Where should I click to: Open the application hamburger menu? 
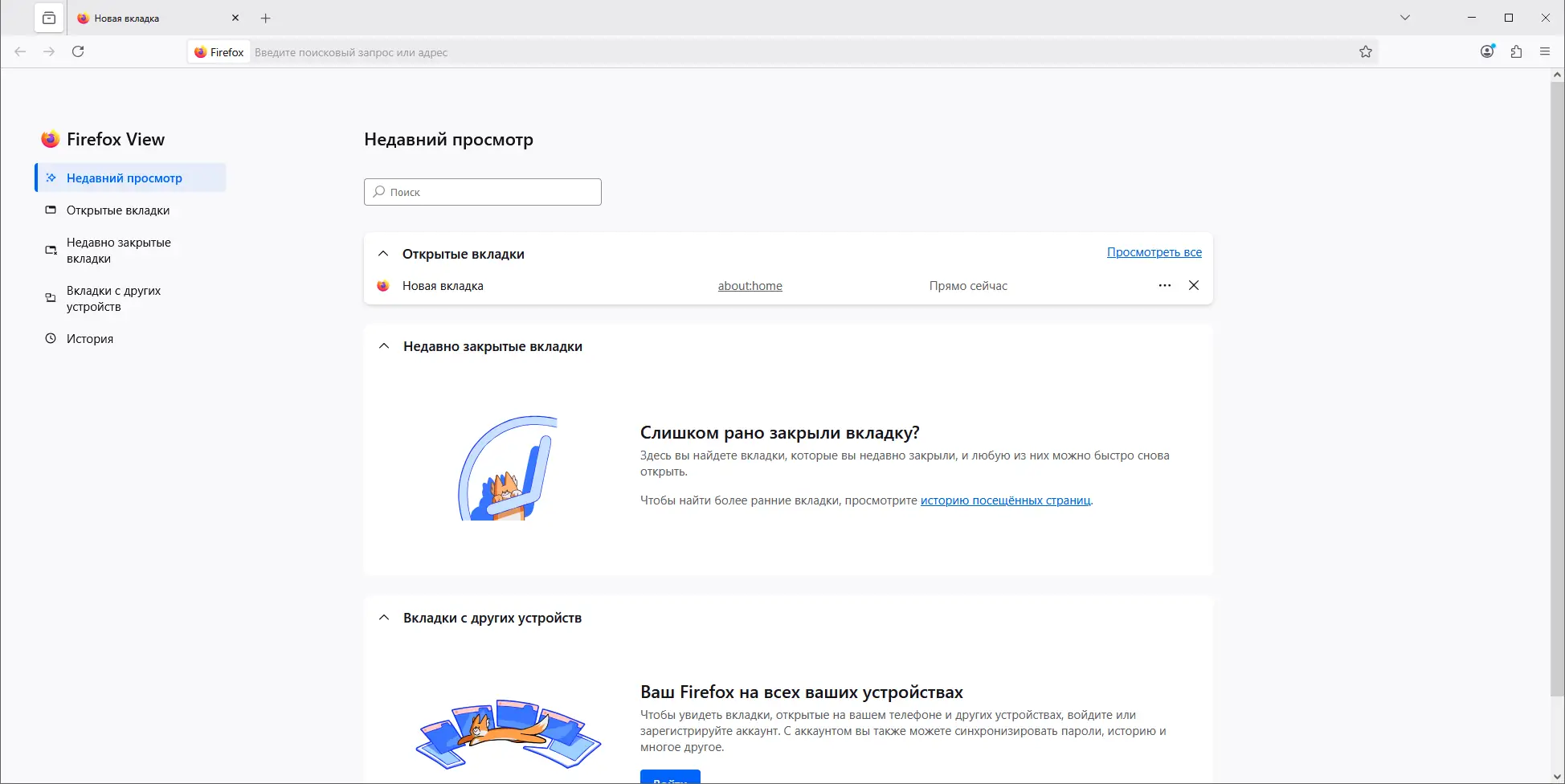point(1545,51)
